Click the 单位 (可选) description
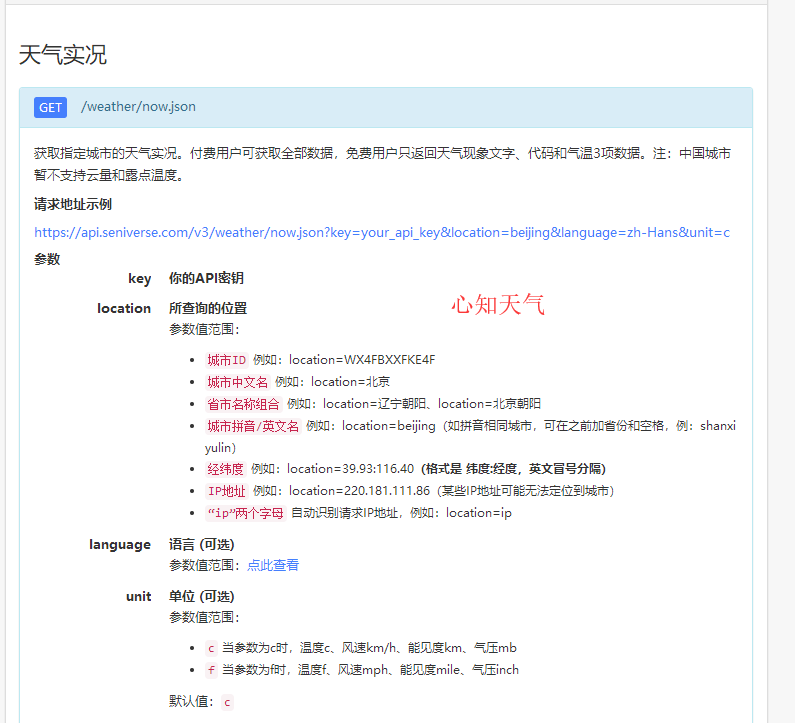This screenshot has height=723, width=795. (x=202, y=596)
